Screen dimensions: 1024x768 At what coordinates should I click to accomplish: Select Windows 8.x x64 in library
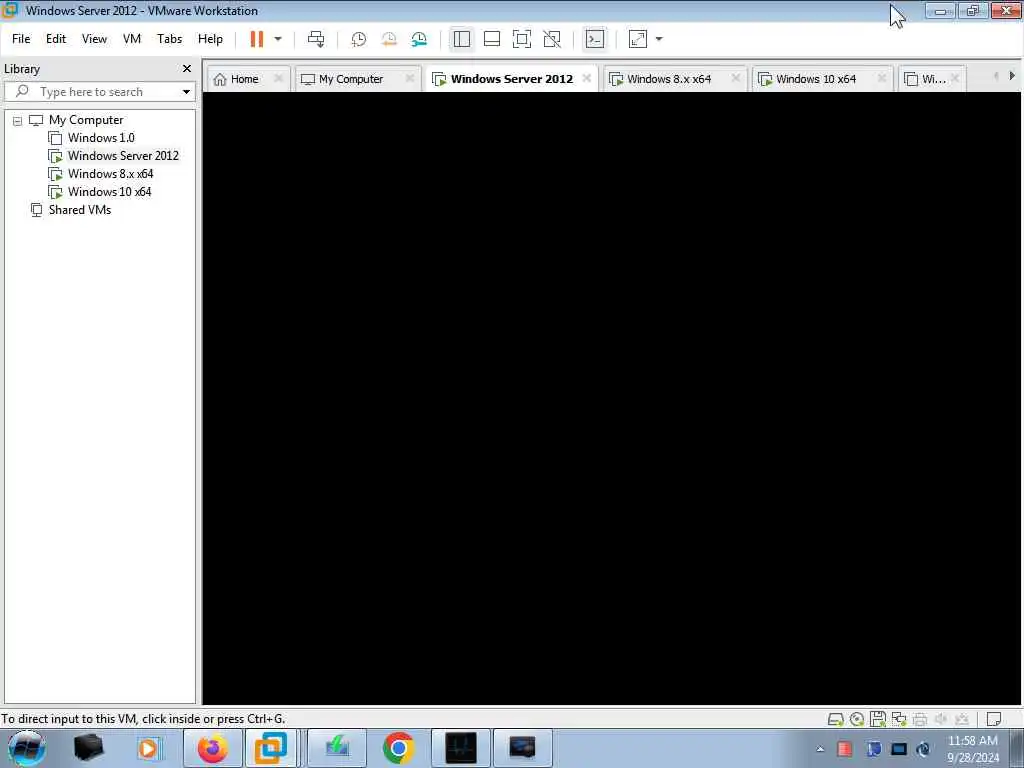point(110,174)
